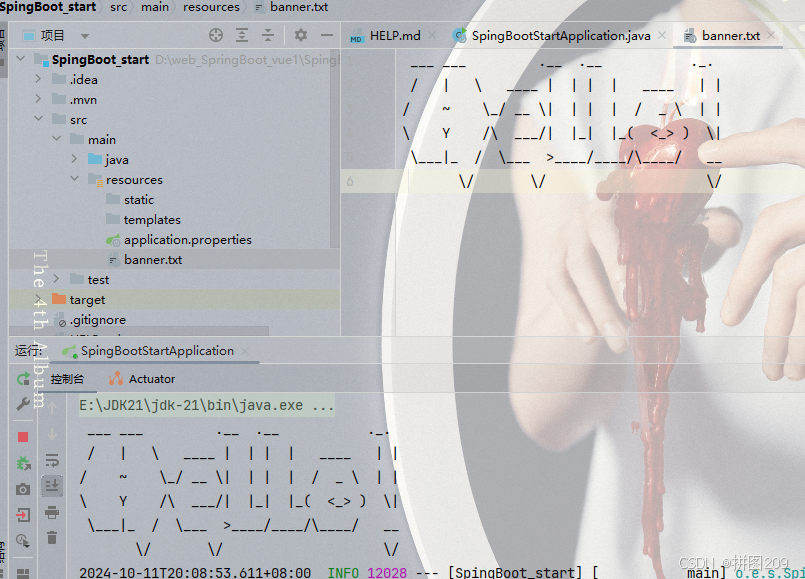The image size is (805, 579).
Task: Click the green bug rerun icon in run sidebar
Action: point(23,463)
